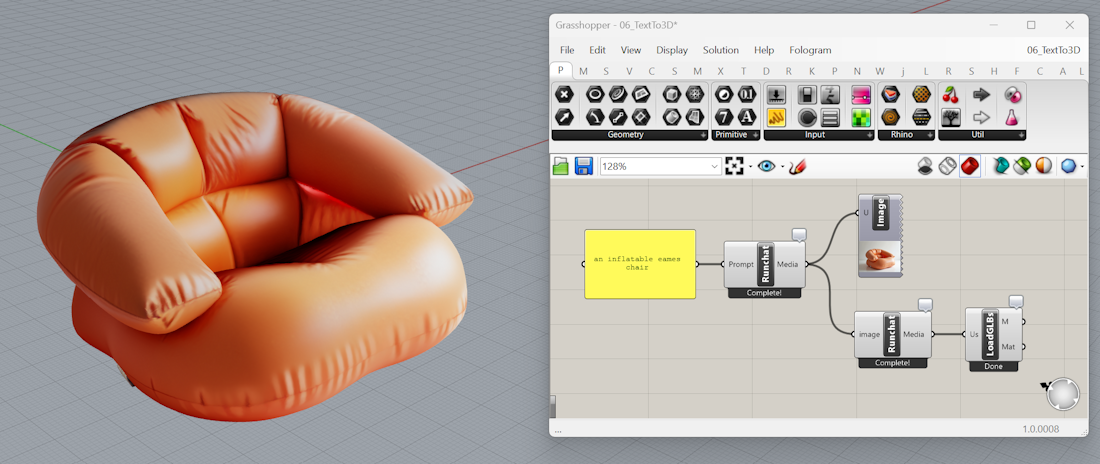Image resolution: width=1100 pixels, height=464 pixels.
Task: Open named views eye icon
Action: click(766, 166)
